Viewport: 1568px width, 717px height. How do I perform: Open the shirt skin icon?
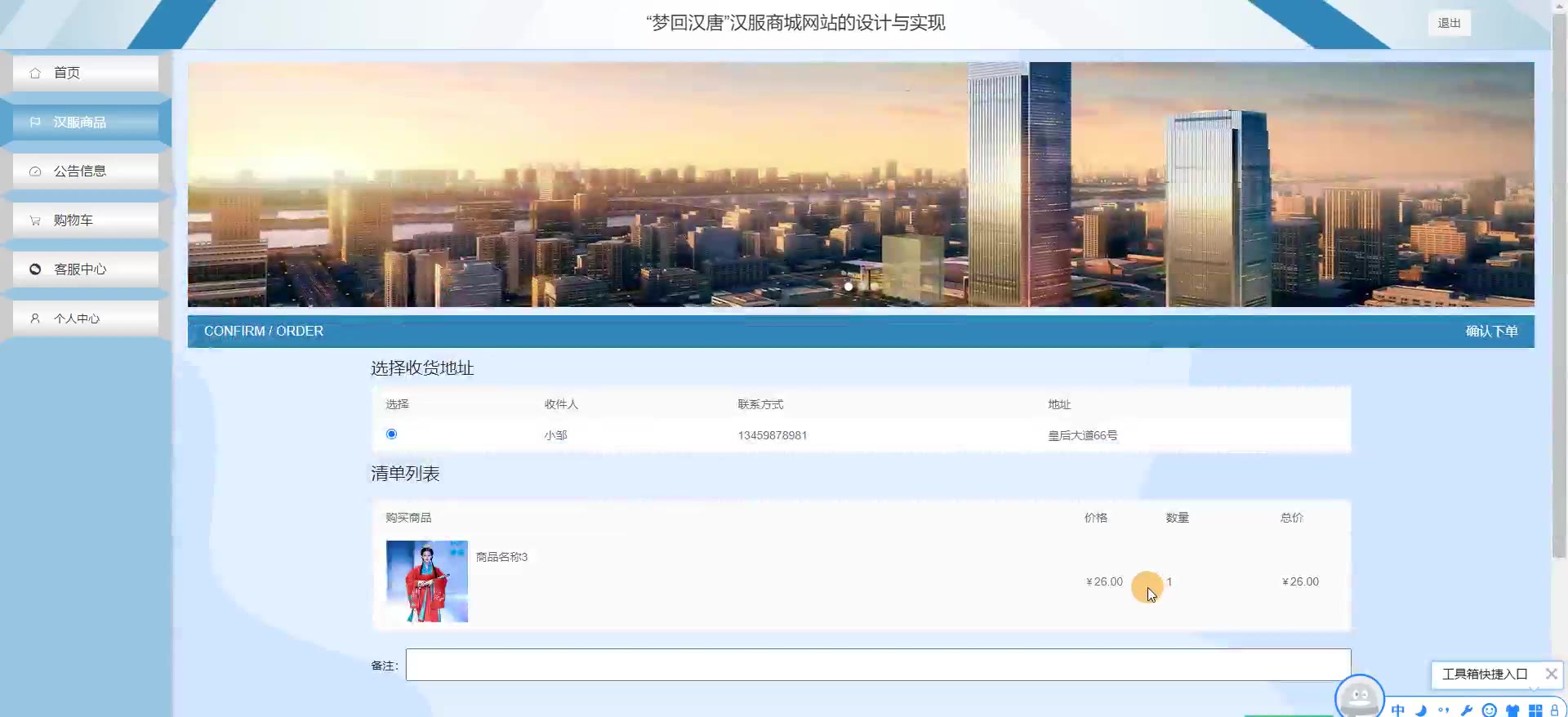[x=1512, y=710]
